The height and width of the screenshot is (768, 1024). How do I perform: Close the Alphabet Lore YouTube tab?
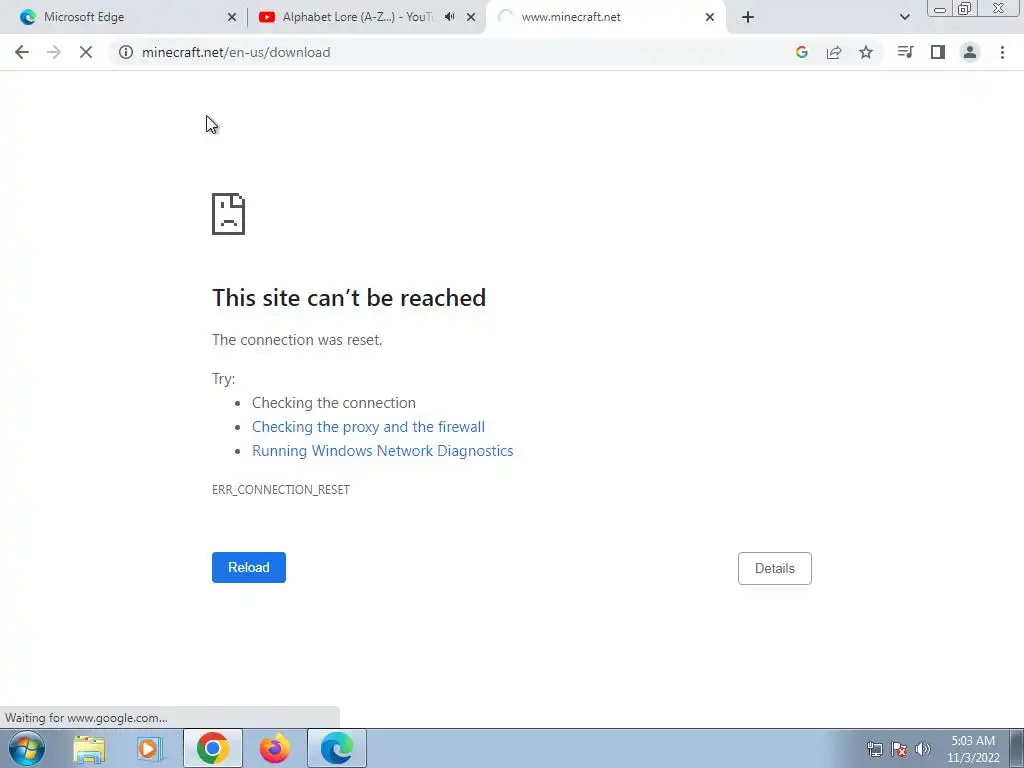click(471, 17)
